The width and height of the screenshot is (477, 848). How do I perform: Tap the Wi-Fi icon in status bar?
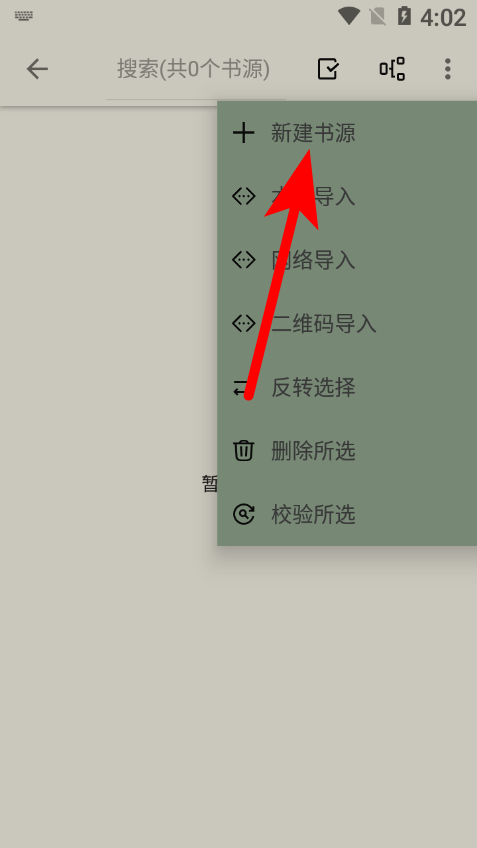point(349,16)
